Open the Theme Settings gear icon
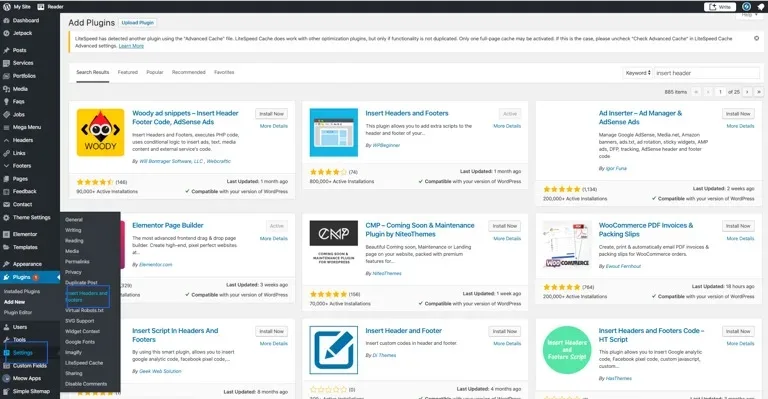 click(6, 217)
